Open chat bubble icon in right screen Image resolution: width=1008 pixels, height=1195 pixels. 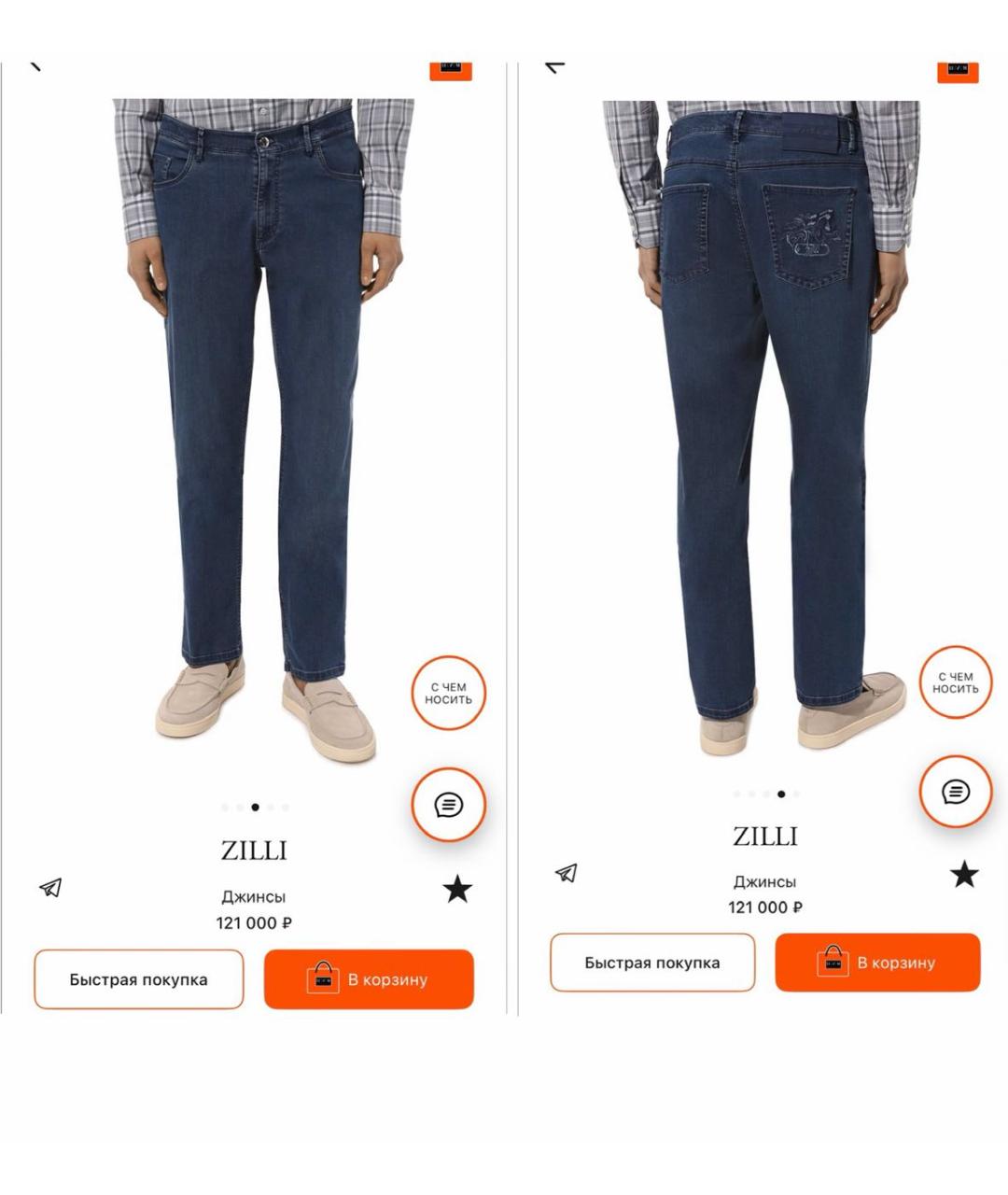pyautogui.click(x=955, y=793)
